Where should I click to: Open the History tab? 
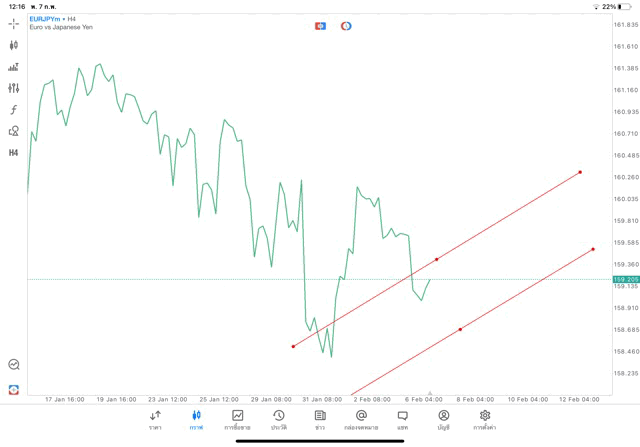[278, 419]
